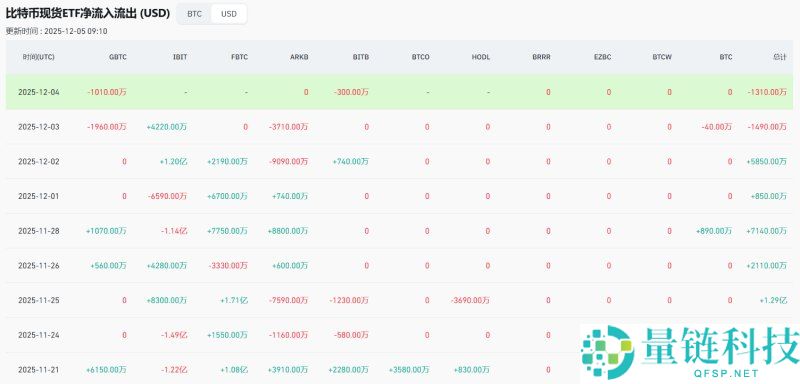Image resolution: width=800 pixels, height=384 pixels.
Task: Click the +850.00万 total value
Action: (768, 196)
